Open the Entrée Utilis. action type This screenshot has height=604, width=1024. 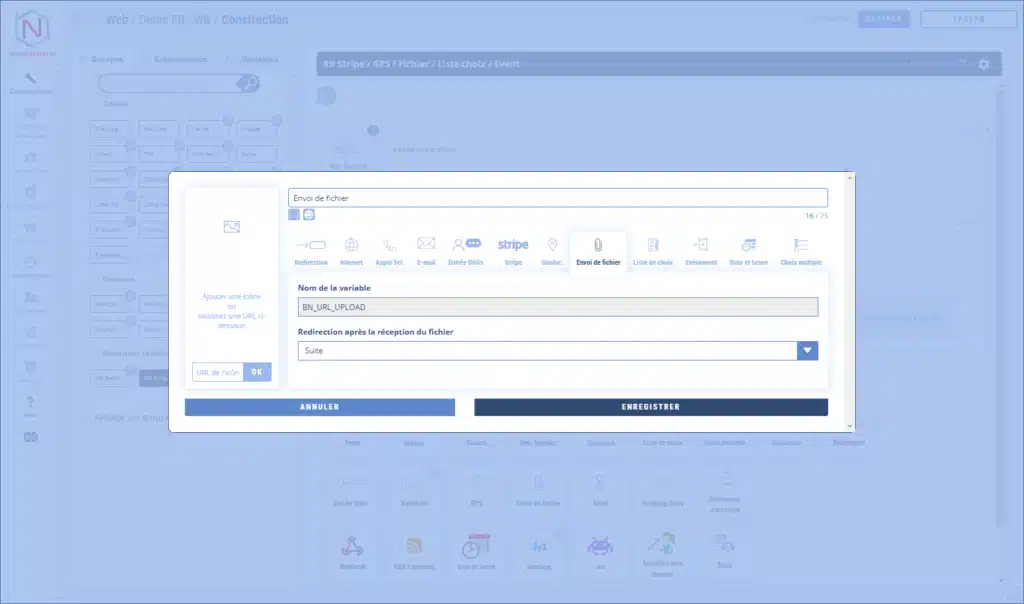pyautogui.click(x=466, y=250)
